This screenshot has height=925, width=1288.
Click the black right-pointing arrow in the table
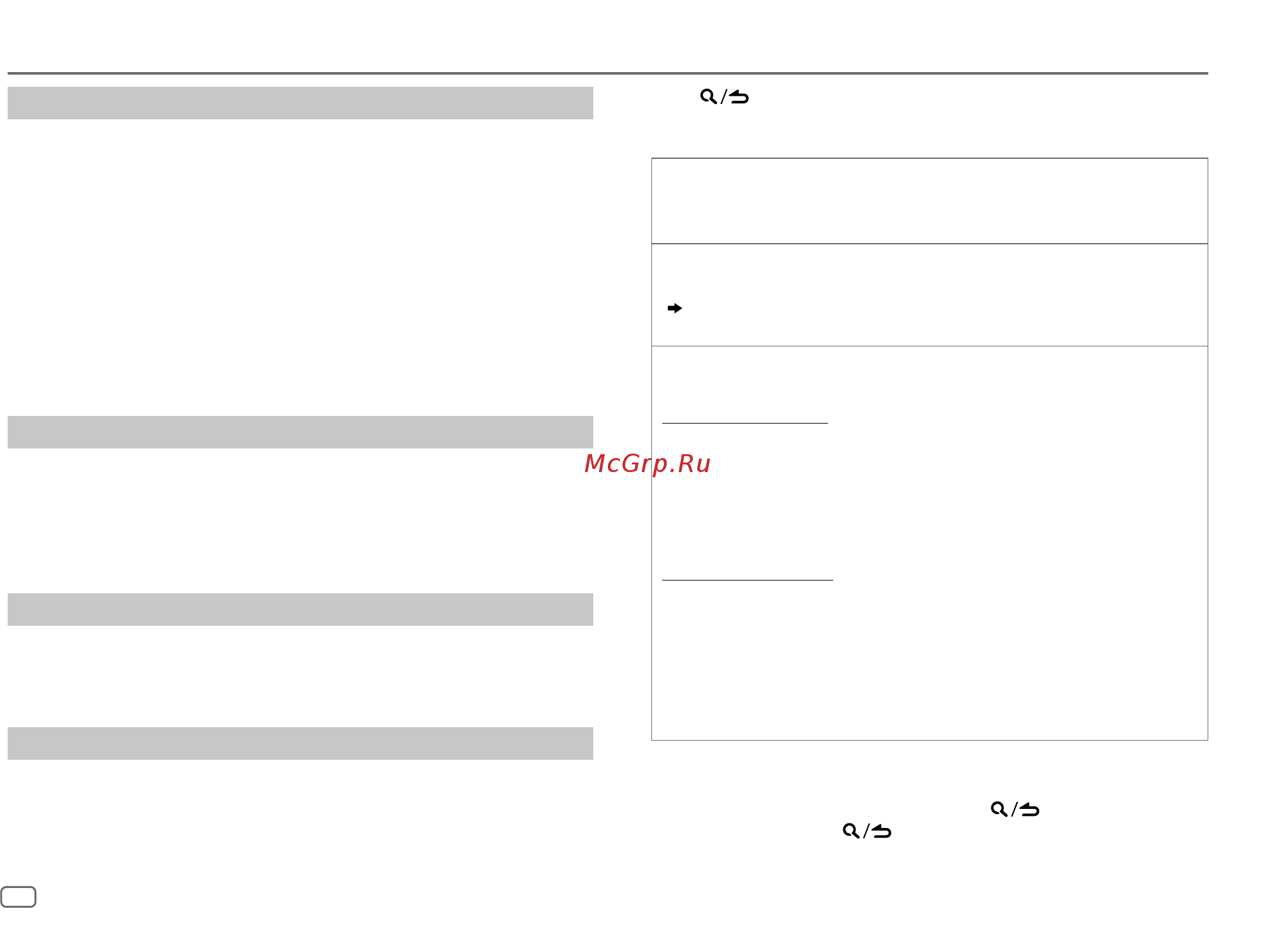[675, 308]
